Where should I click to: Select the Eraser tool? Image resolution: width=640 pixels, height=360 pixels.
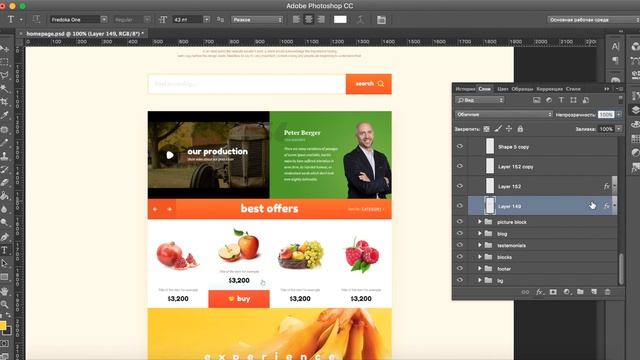pos(4,182)
